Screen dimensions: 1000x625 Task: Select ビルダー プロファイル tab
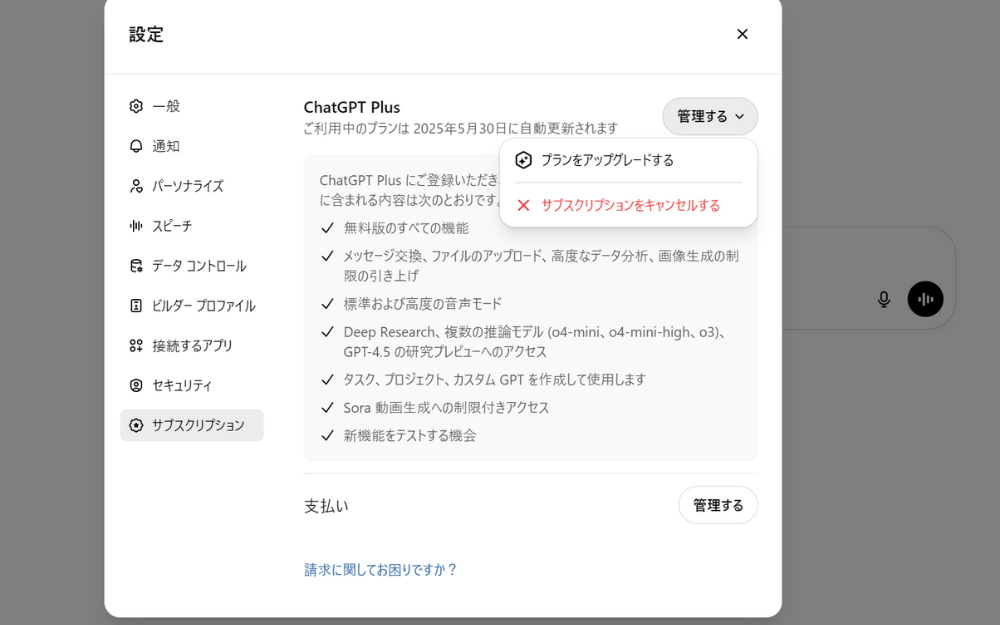[x=192, y=305]
